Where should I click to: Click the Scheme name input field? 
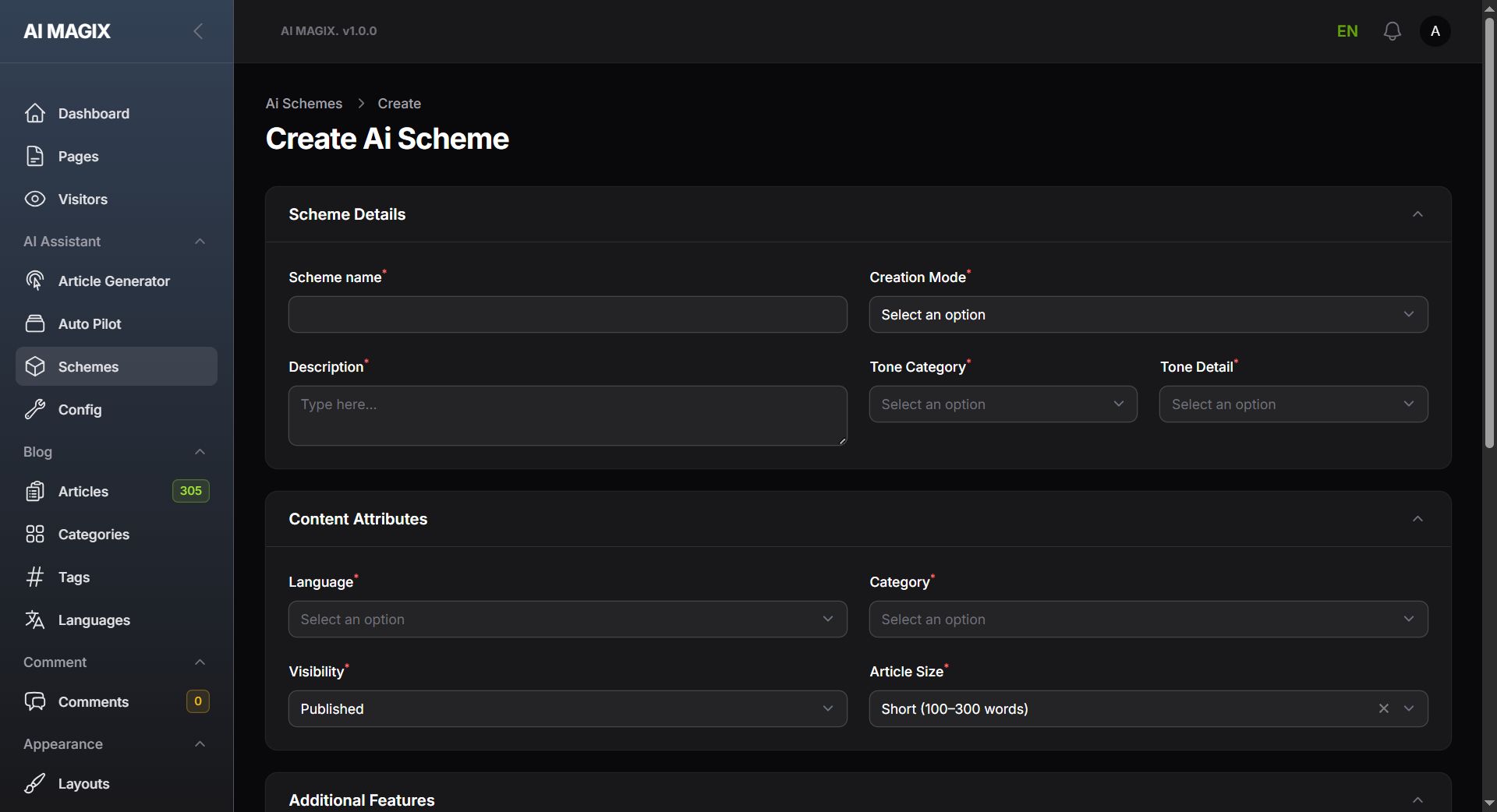[x=567, y=315]
